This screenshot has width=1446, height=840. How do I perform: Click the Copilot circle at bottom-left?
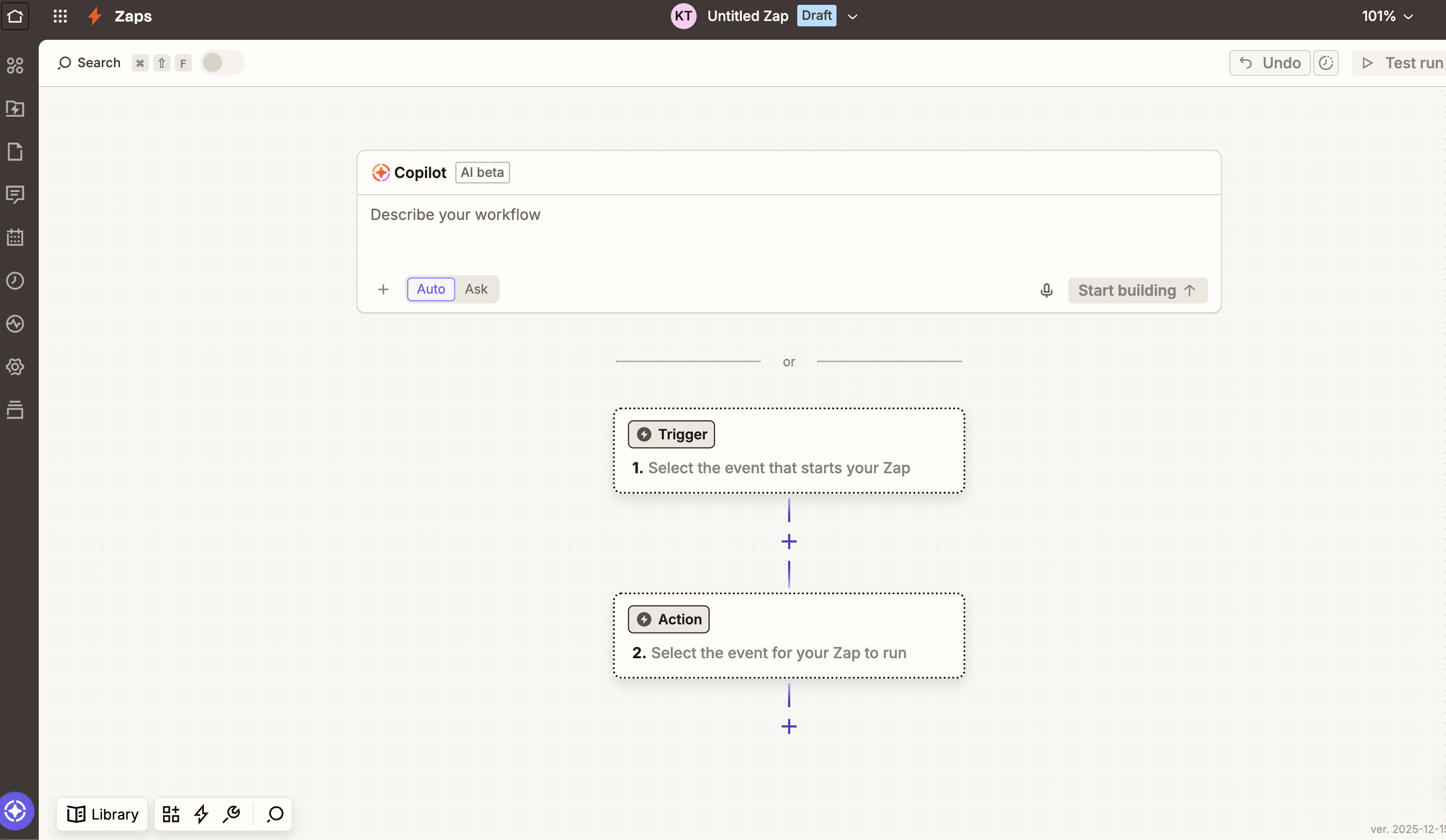click(16, 811)
